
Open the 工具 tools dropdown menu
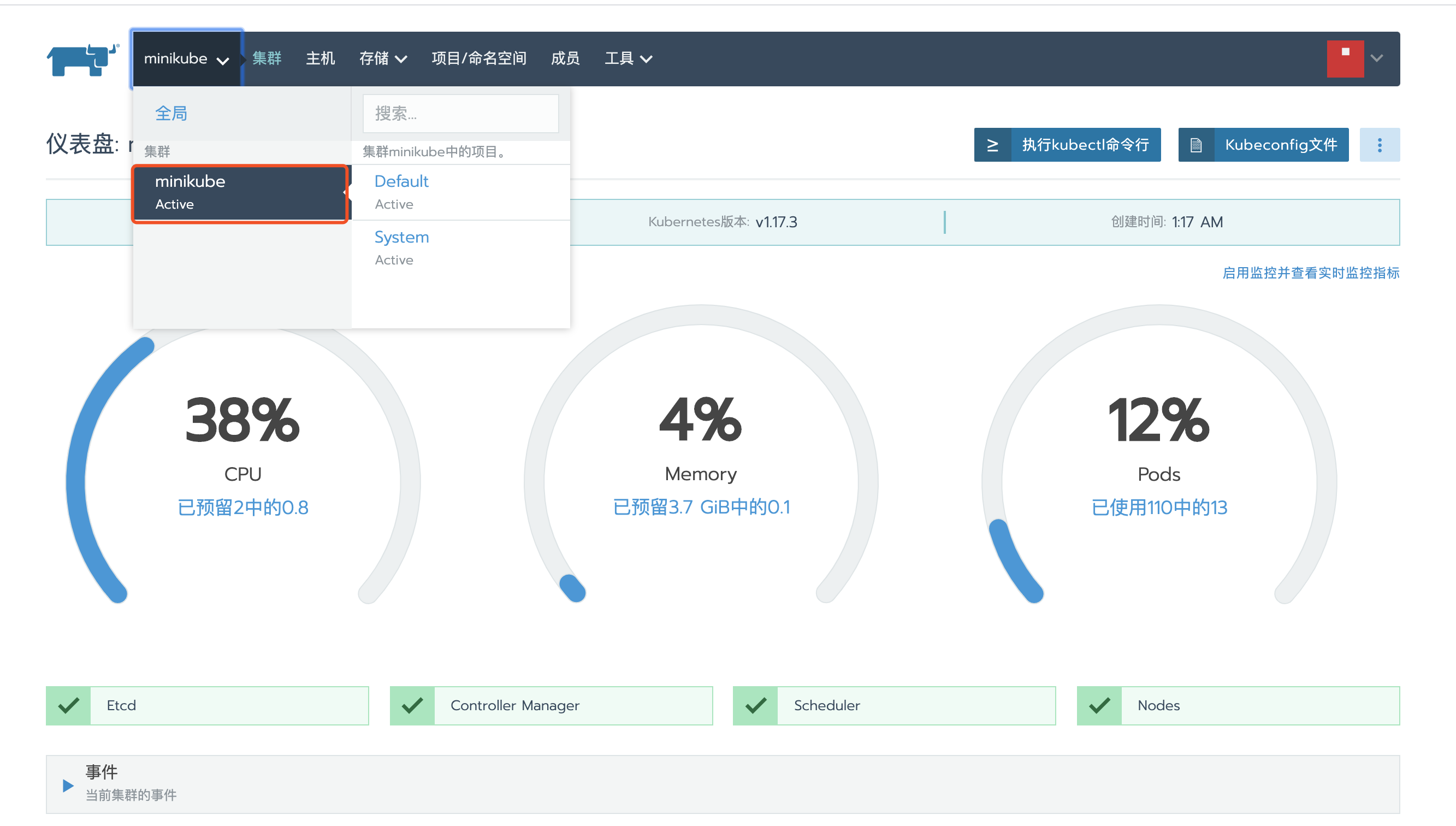point(628,59)
